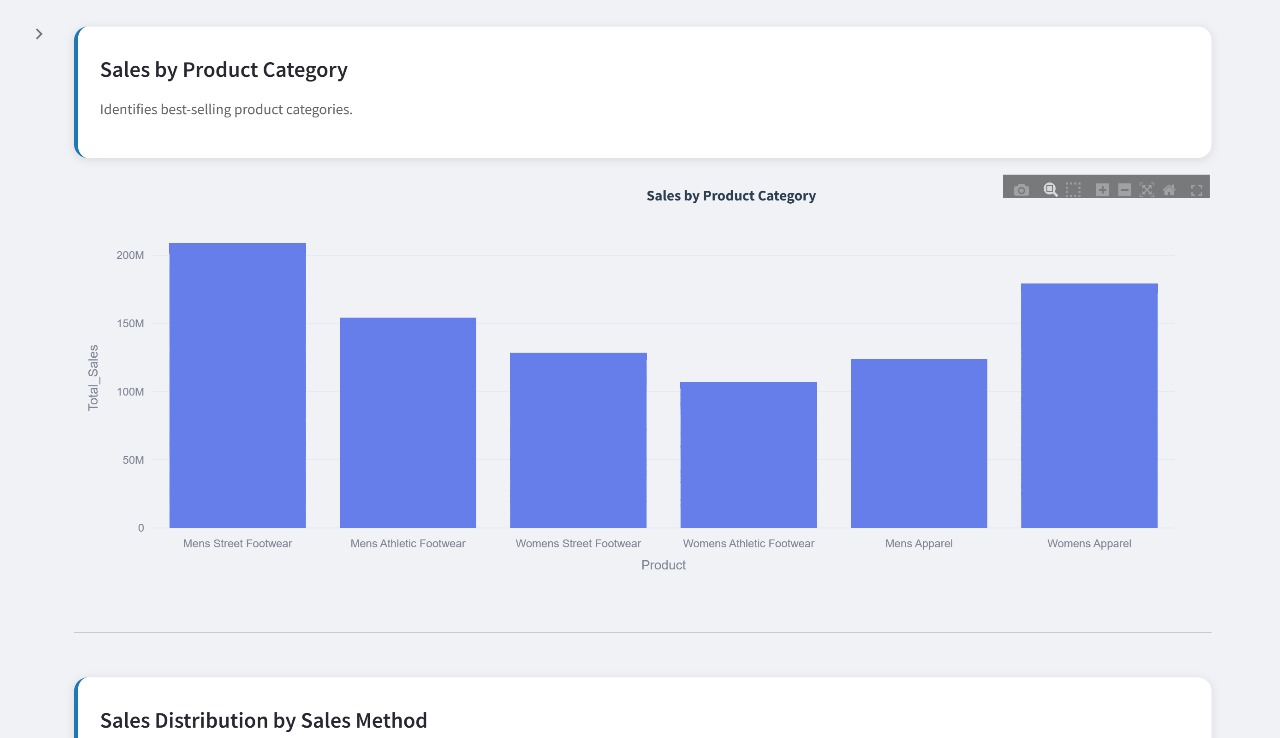1280x738 pixels.
Task: Click the '0' y-axis tick label
Action: [x=141, y=528]
